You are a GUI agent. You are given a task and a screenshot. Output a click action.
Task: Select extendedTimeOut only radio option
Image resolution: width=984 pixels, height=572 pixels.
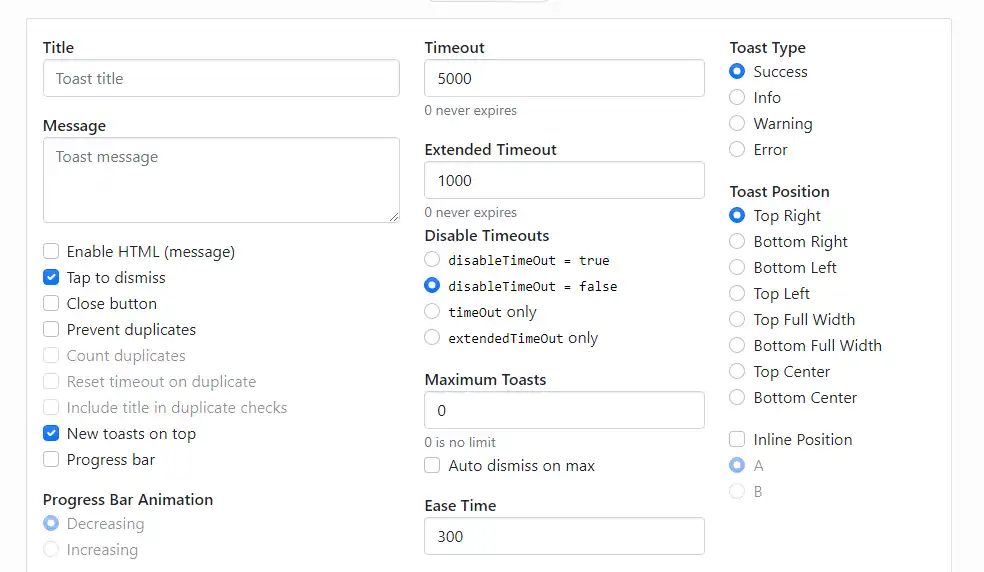(x=432, y=338)
